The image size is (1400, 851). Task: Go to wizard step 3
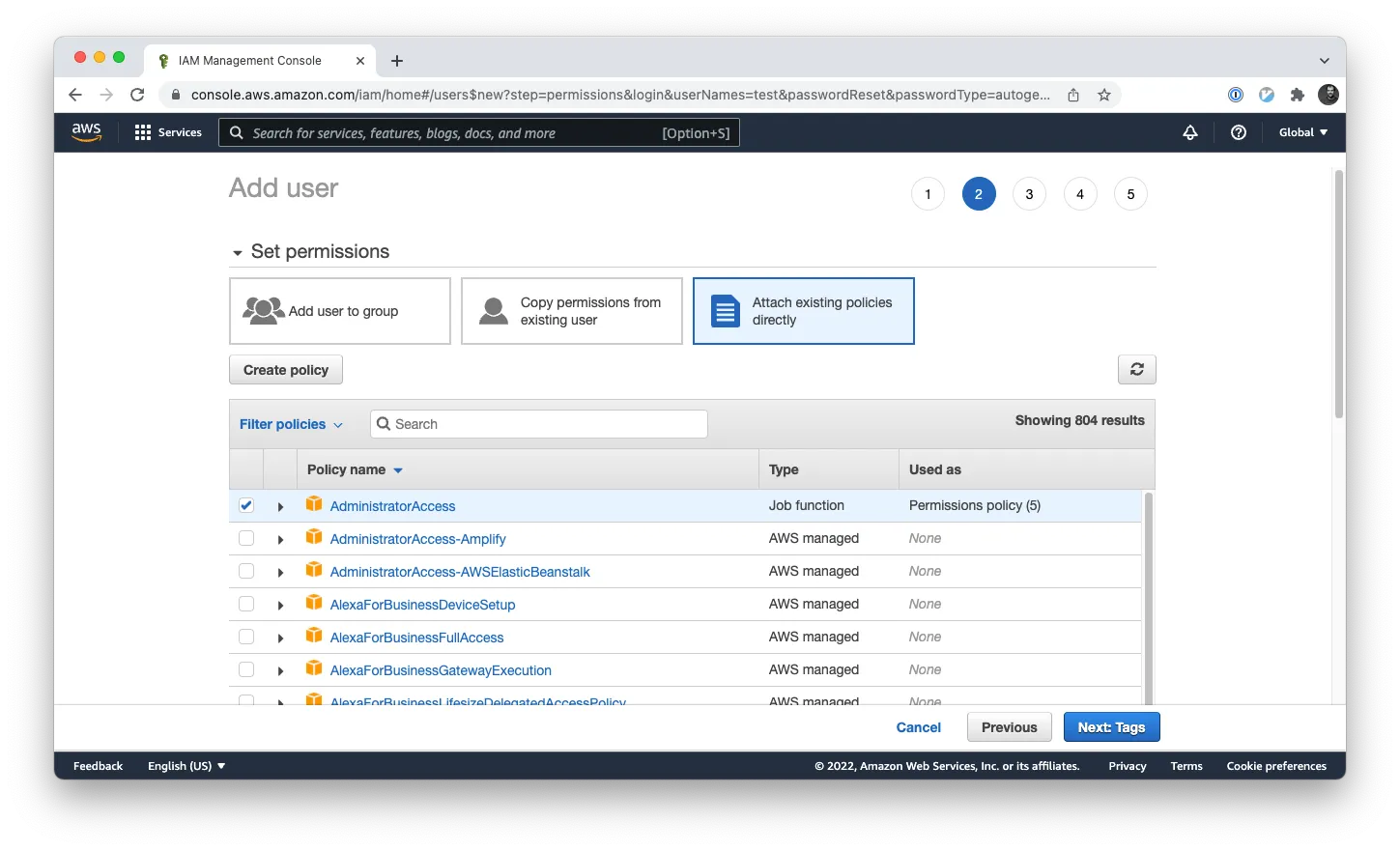1029,194
